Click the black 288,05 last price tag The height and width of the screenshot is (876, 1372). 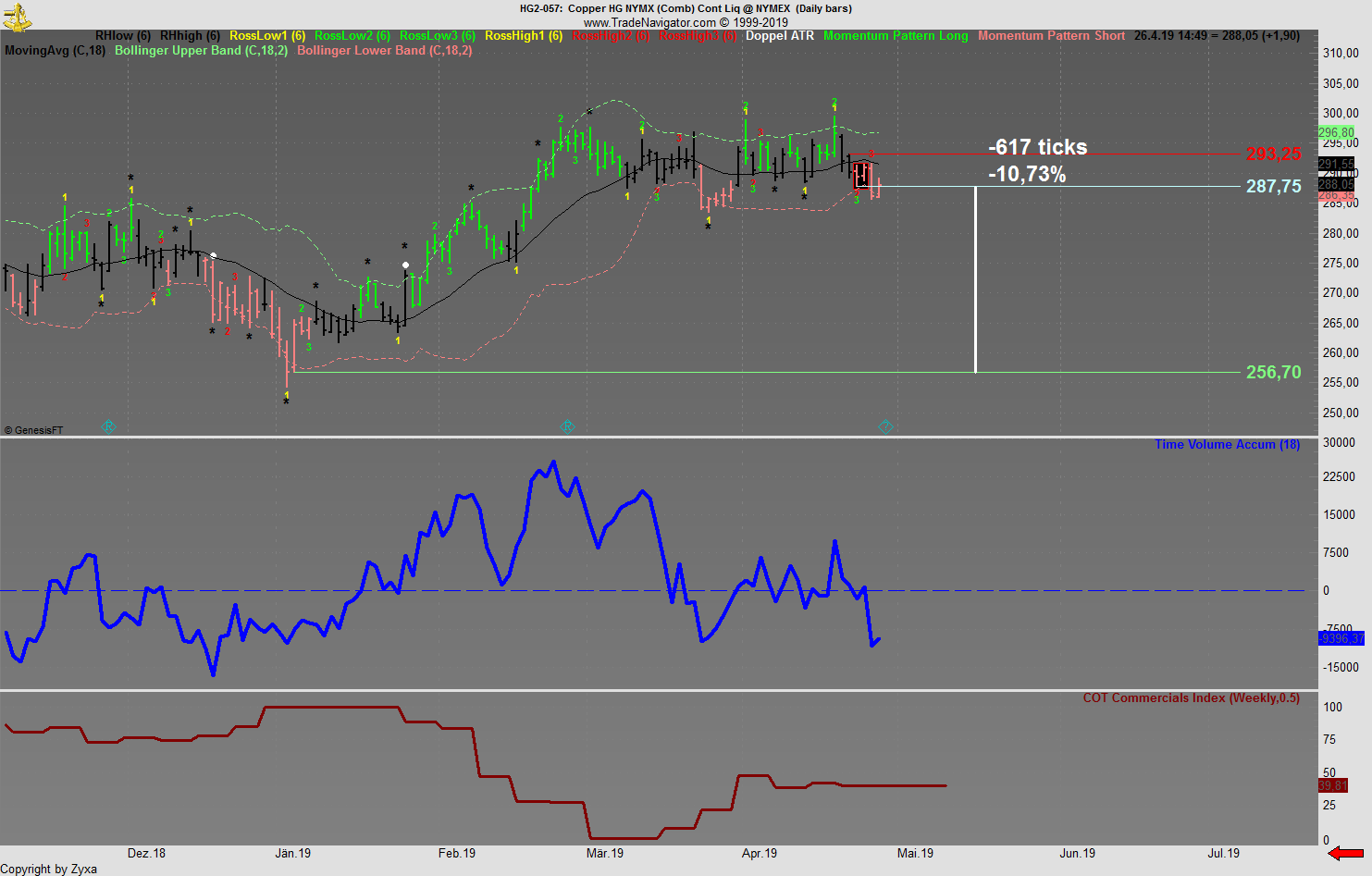pos(1336,185)
